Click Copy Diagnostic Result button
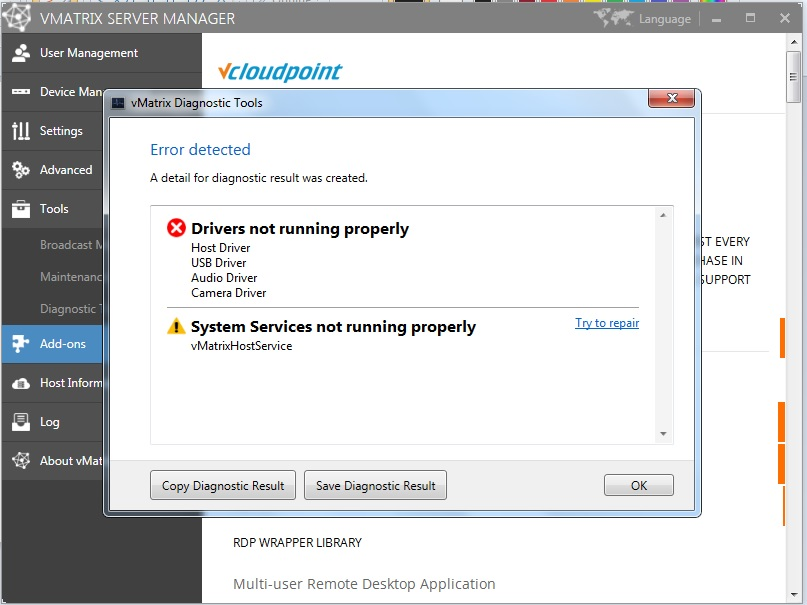This screenshot has height=605, width=807. coord(223,485)
